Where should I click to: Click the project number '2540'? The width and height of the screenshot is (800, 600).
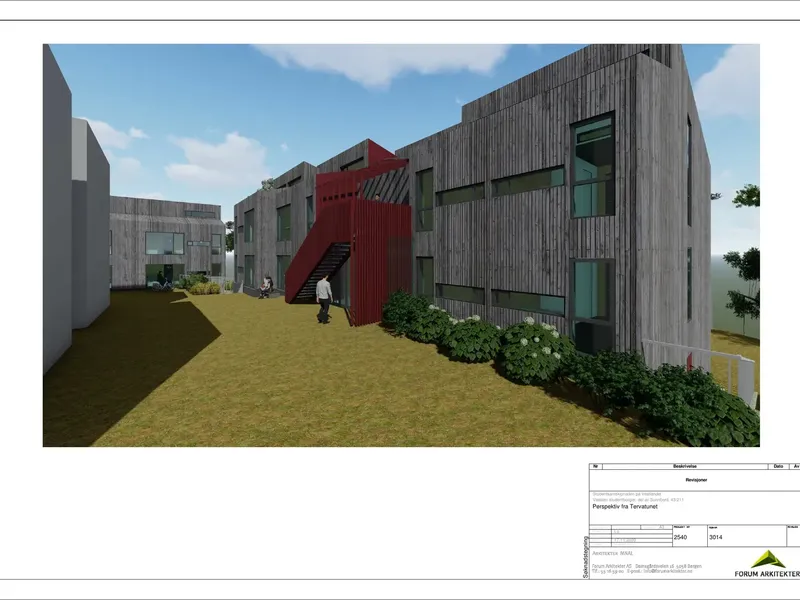point(680,537)
